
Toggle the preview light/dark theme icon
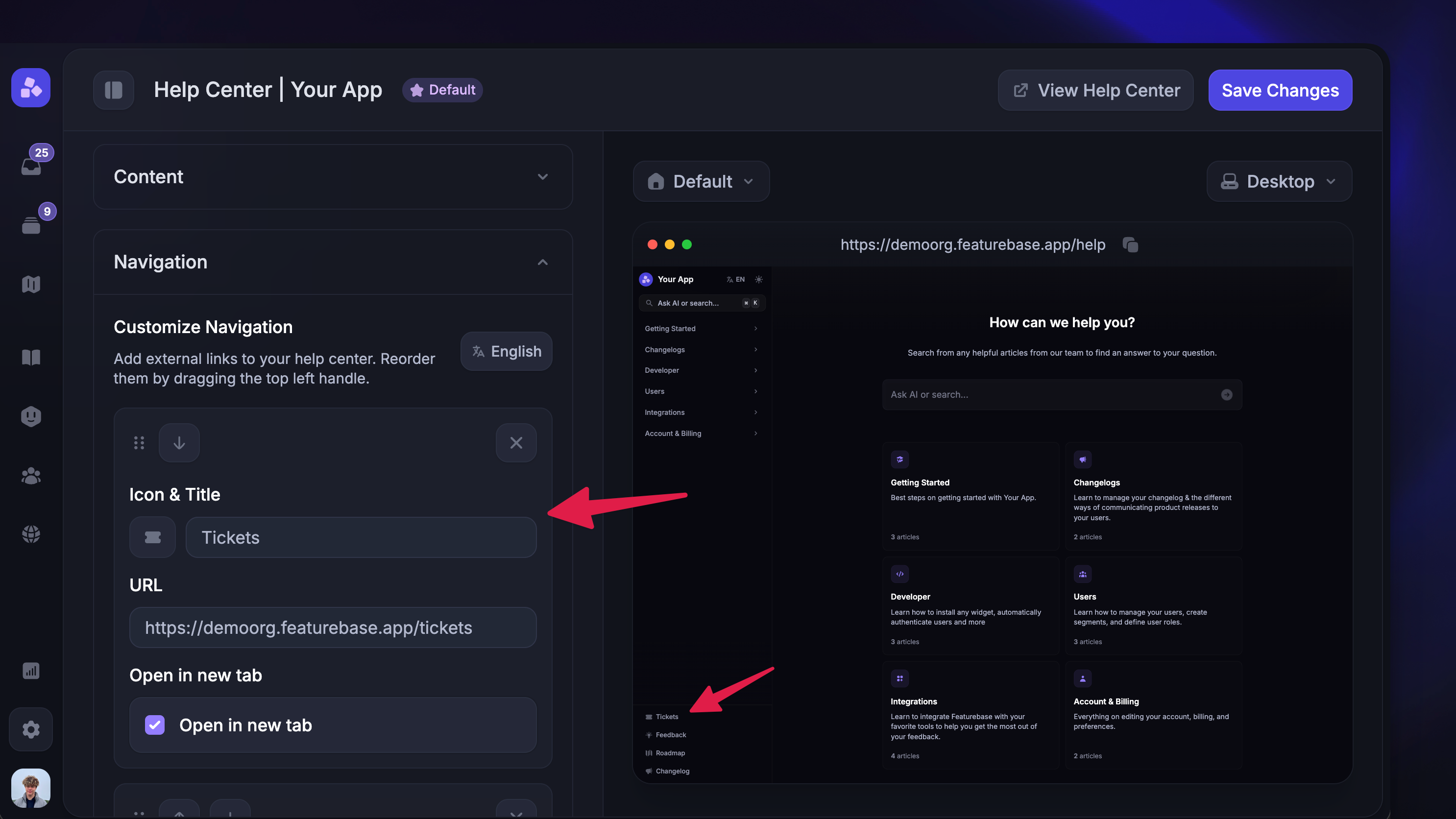point(758,279)
